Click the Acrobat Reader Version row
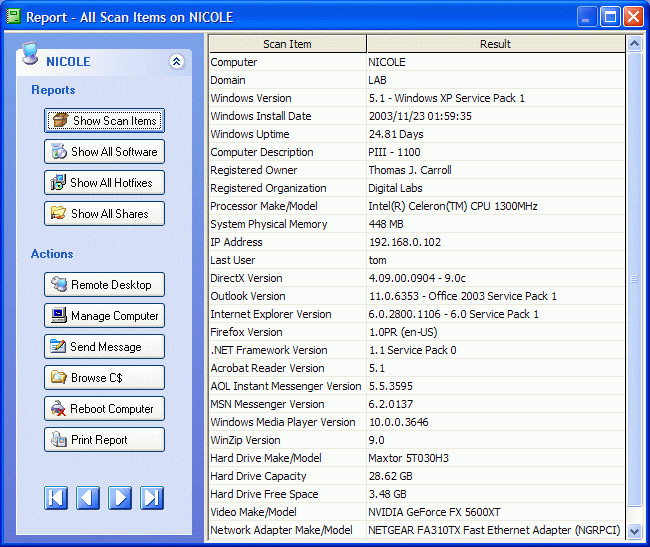 click(417, 368)
